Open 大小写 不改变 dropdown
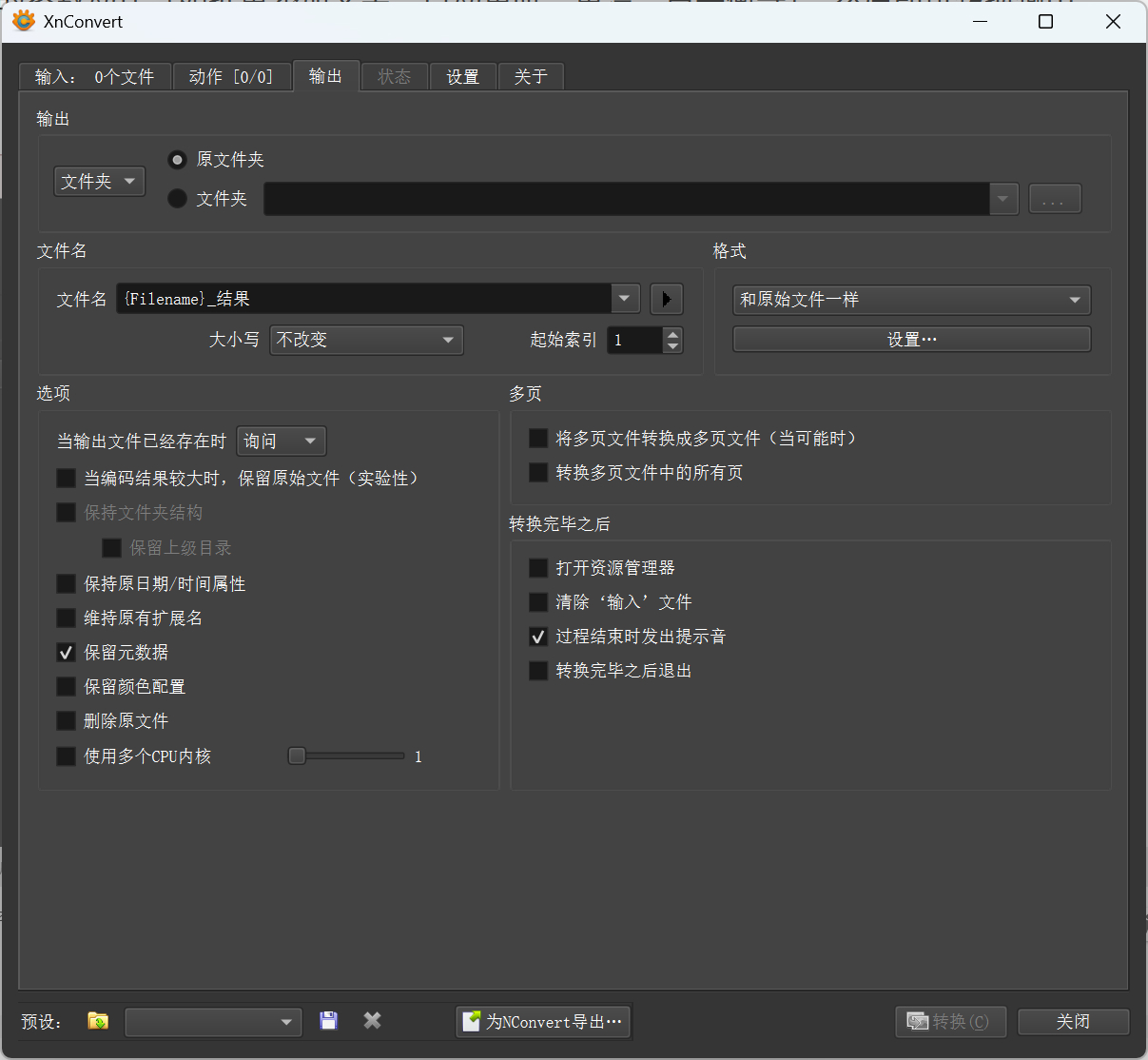Screen dimensions: 1148x1060 coord(366,340)
